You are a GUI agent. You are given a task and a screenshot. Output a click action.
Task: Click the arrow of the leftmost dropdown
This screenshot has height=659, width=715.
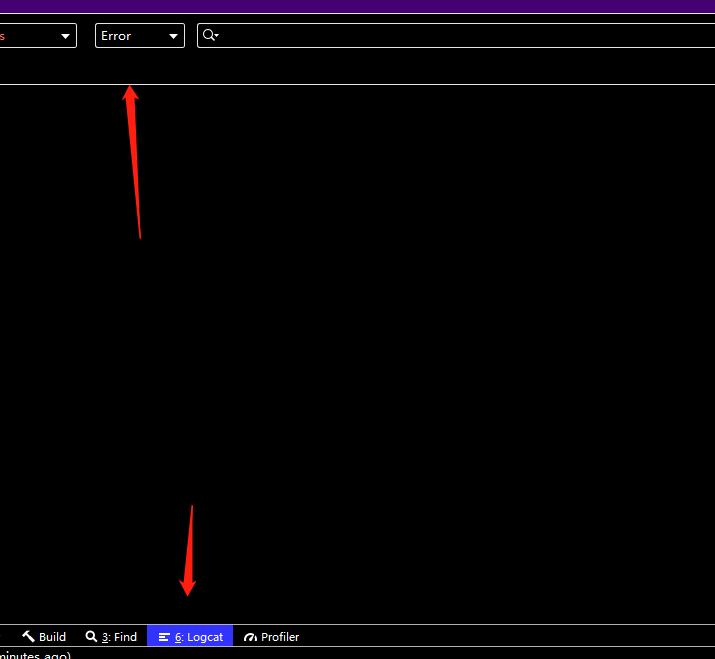[x=66, y=36]
